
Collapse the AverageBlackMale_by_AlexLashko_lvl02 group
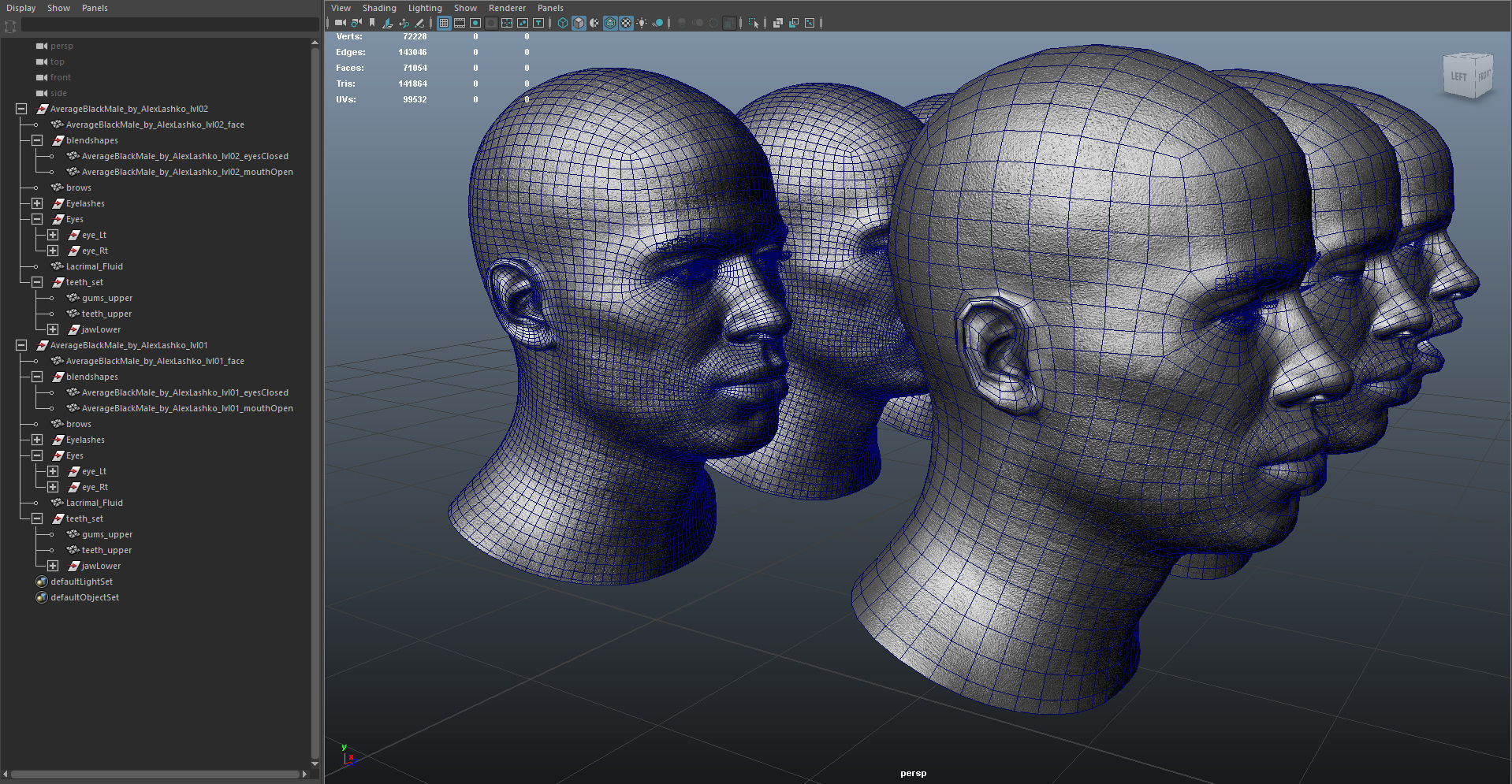(x=21, y=109)
